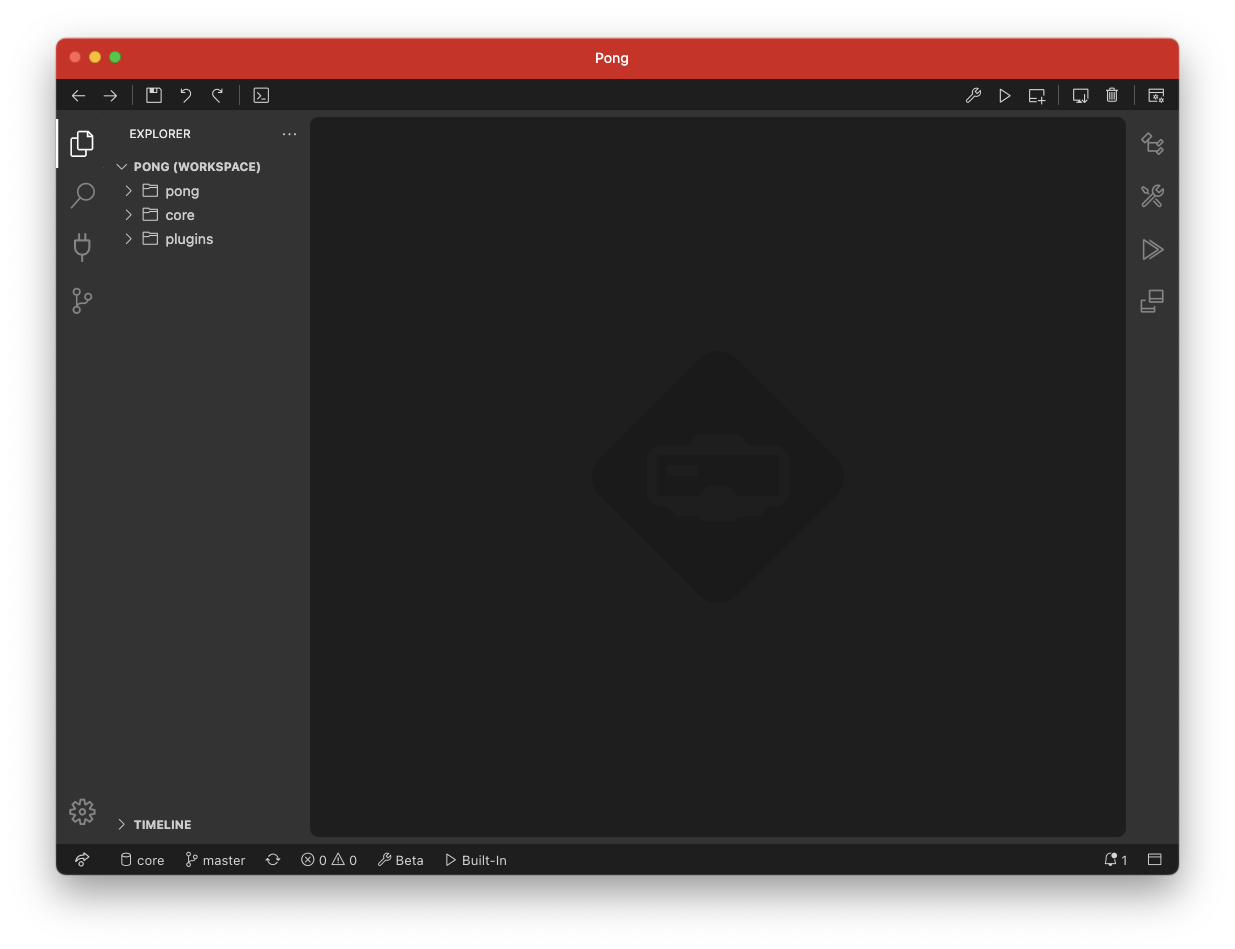Click the master branch status item
The height and width of the screenshot is (949, 1235).
215,860
